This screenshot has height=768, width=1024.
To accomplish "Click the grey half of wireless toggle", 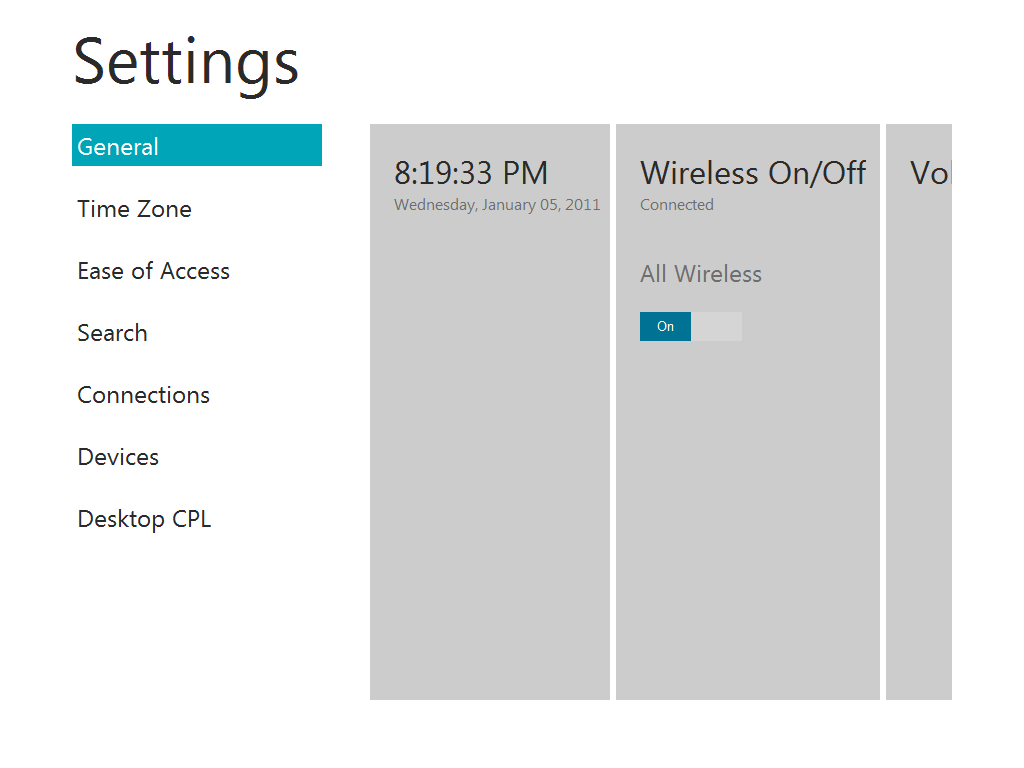I will point(717,327).
